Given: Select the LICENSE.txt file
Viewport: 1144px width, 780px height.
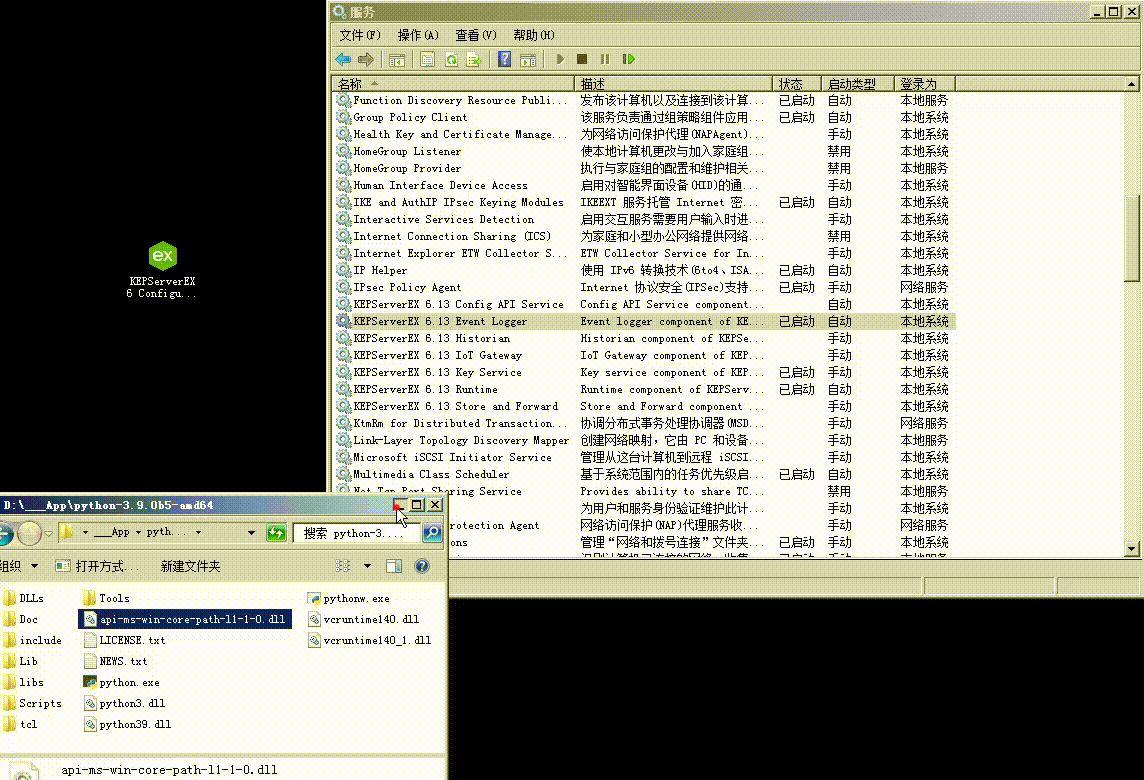Looking at the screenshot, I should point(125,640).
